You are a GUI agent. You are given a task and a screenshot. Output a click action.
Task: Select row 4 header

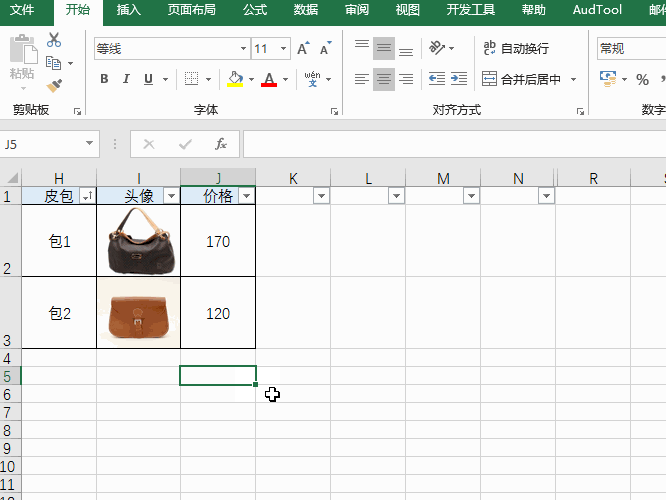click(10, 358)
